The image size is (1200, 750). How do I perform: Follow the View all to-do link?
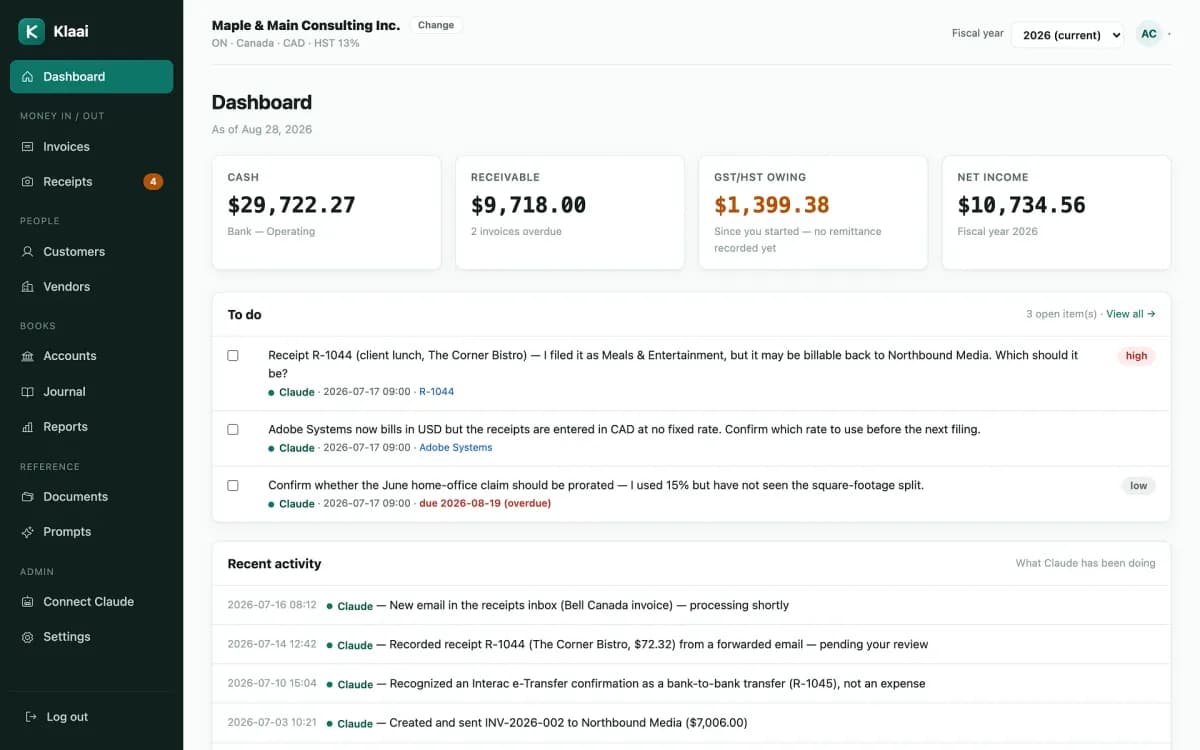(x=1130, y=314)
